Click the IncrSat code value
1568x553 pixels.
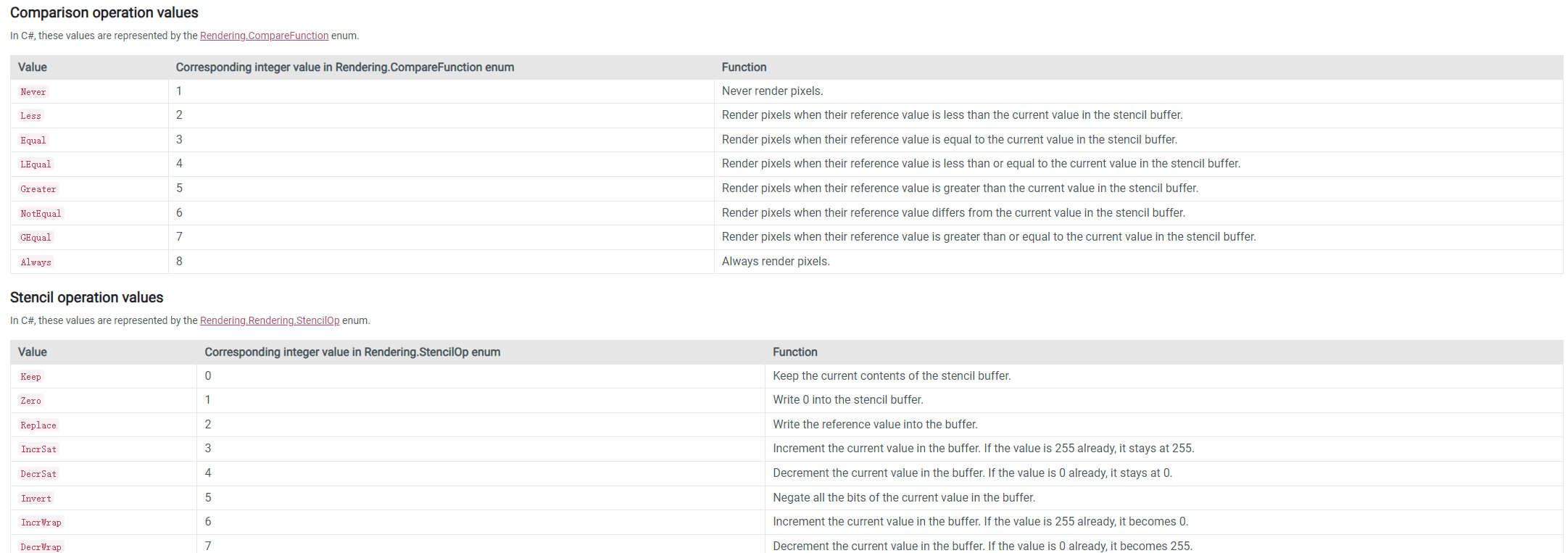click(38, 449)
